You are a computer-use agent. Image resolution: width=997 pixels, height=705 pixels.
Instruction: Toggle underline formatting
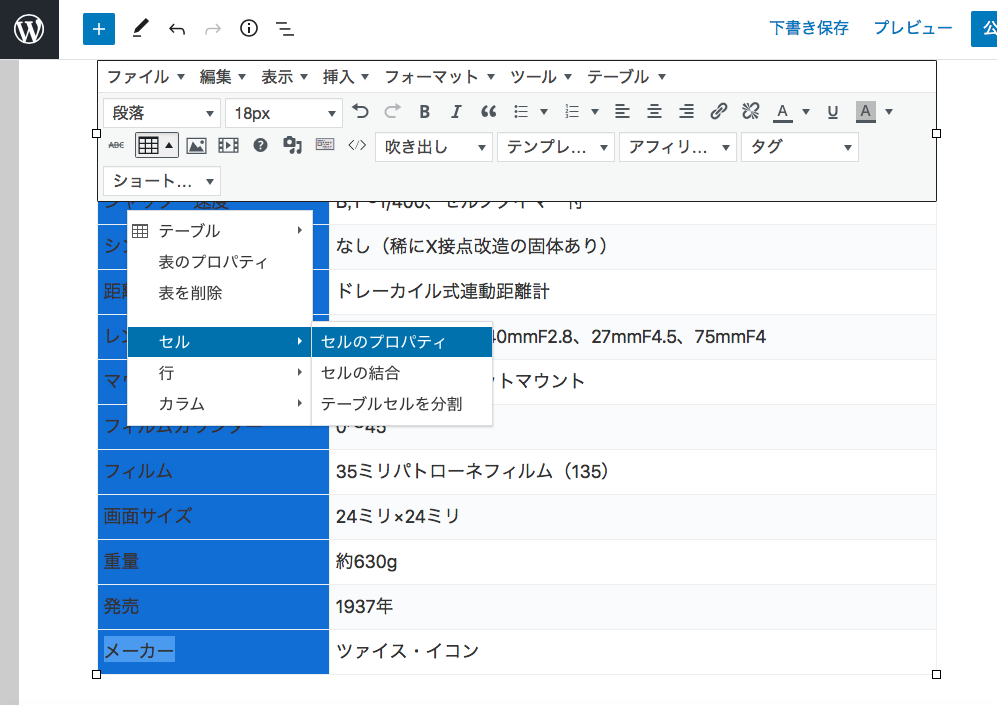click(x=832, y=112)
